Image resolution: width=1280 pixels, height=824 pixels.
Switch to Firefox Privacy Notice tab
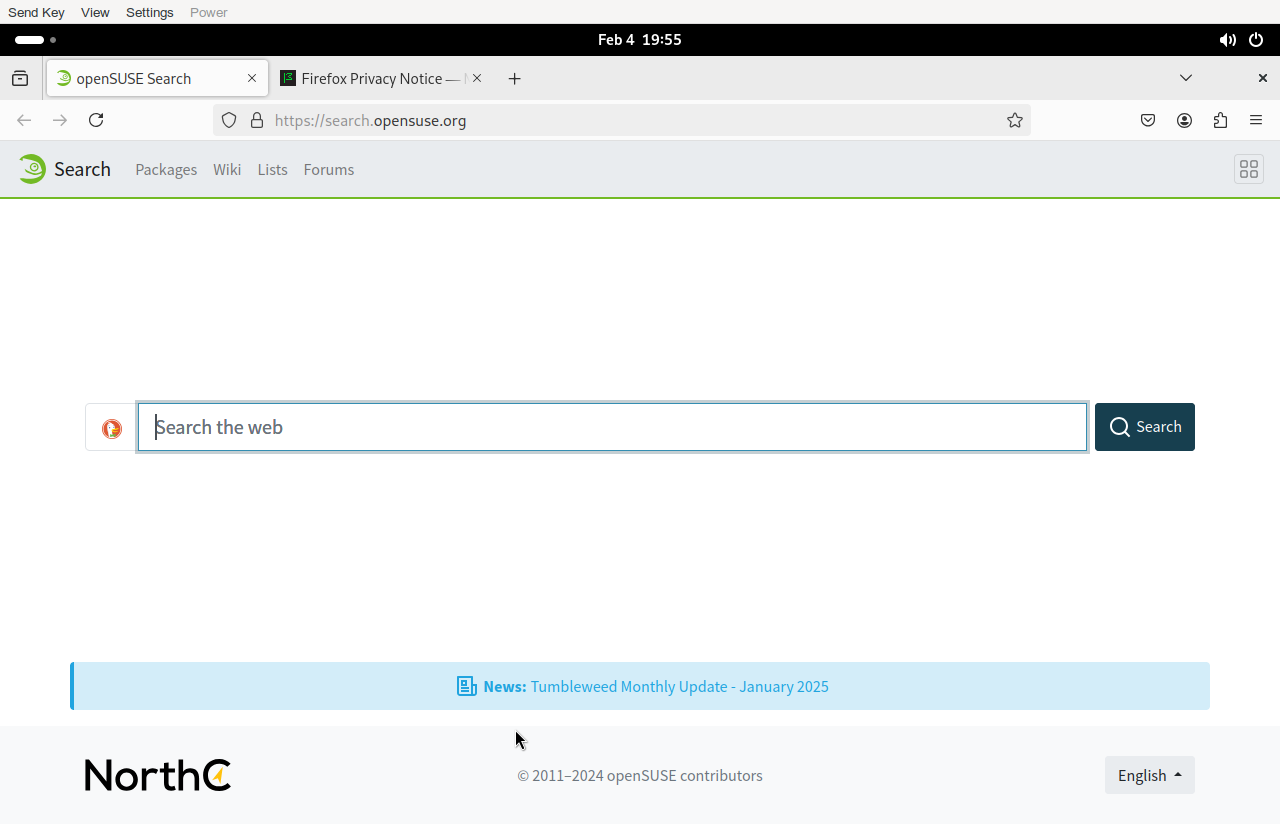(x=381, y=78)
